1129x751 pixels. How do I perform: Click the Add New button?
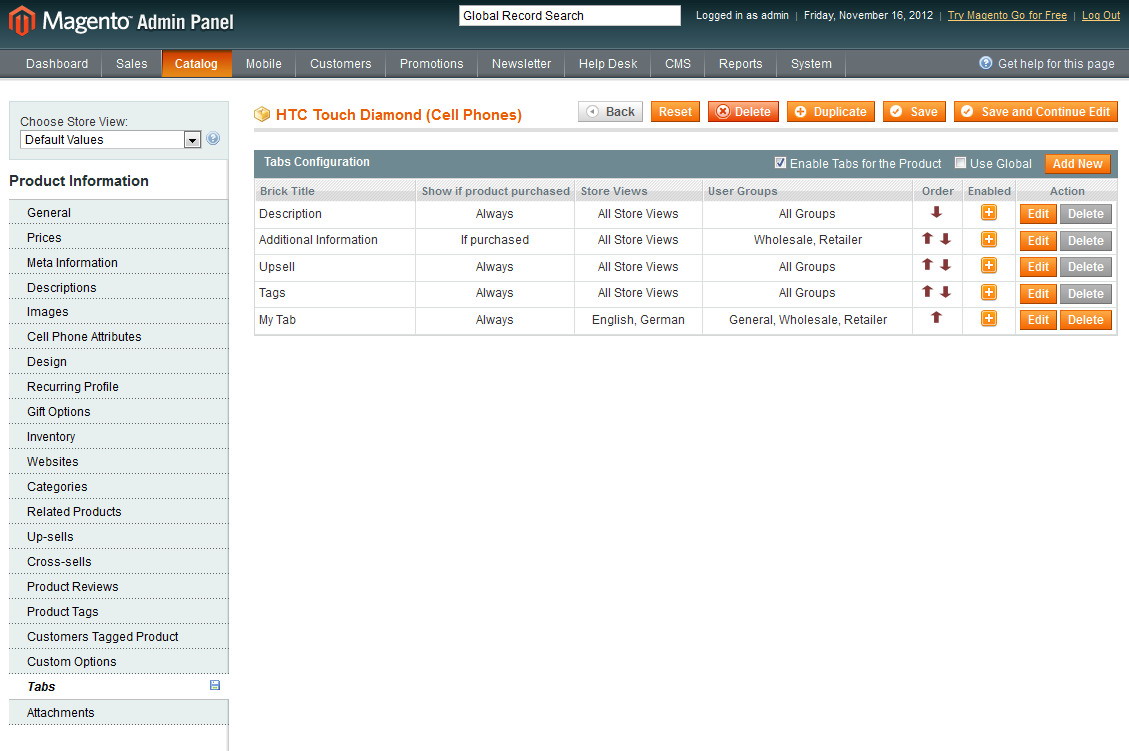click(x=1077, y=164)
